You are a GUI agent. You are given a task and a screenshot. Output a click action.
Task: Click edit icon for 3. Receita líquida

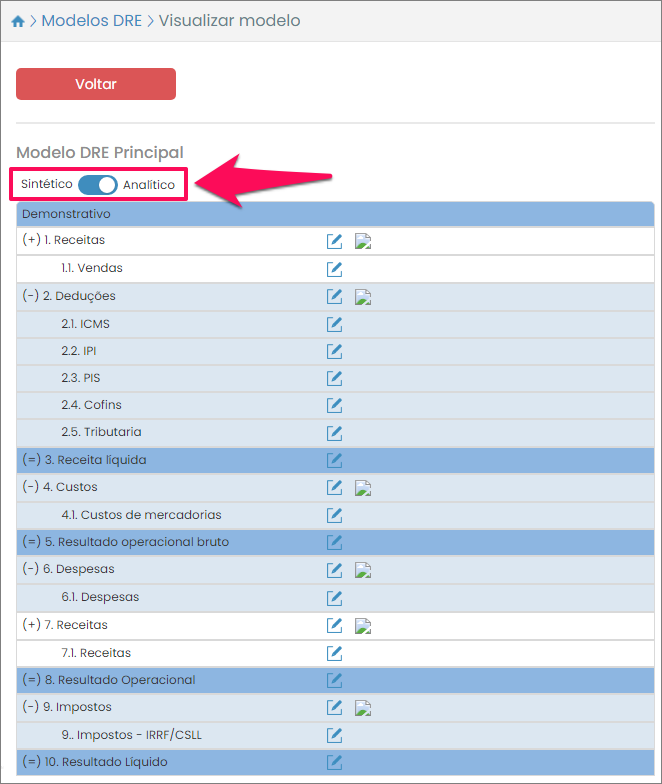[x=335, y=460]
